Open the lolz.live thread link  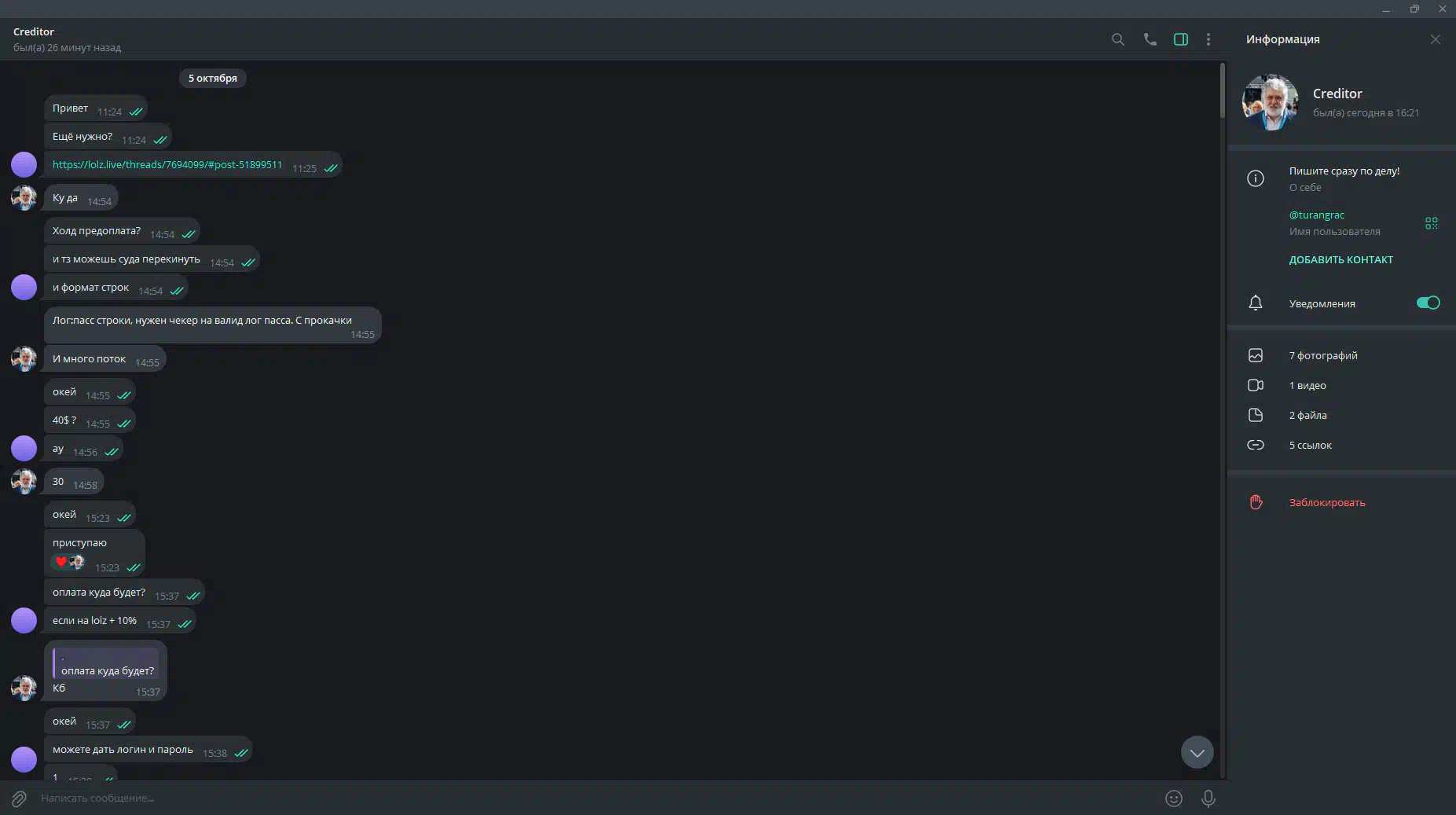[x=167, y=165]
